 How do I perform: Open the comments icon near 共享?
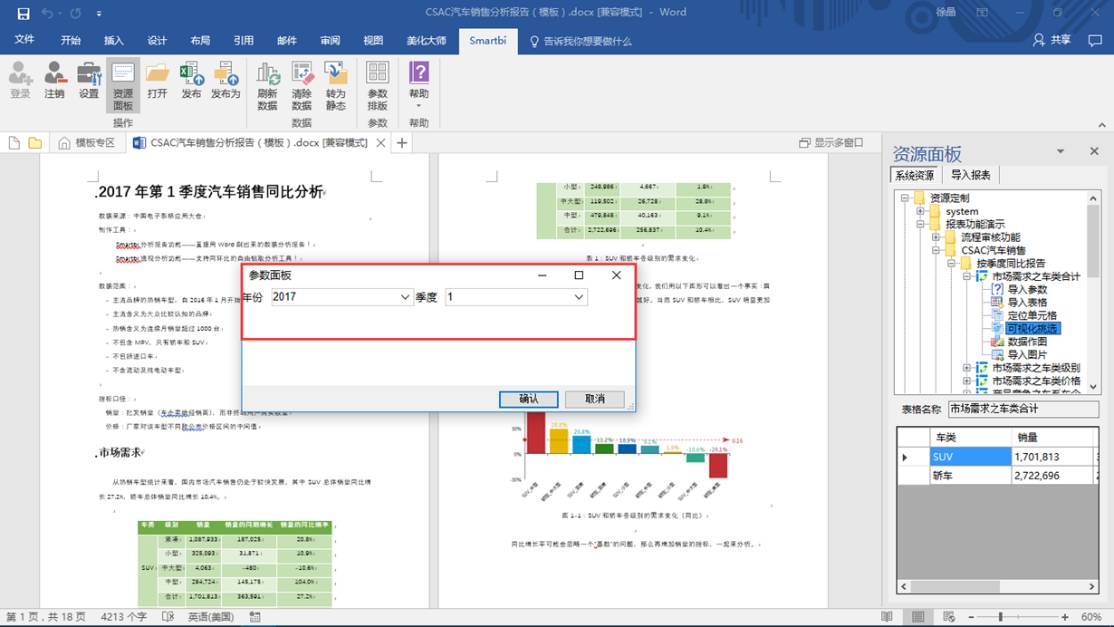1095,40
